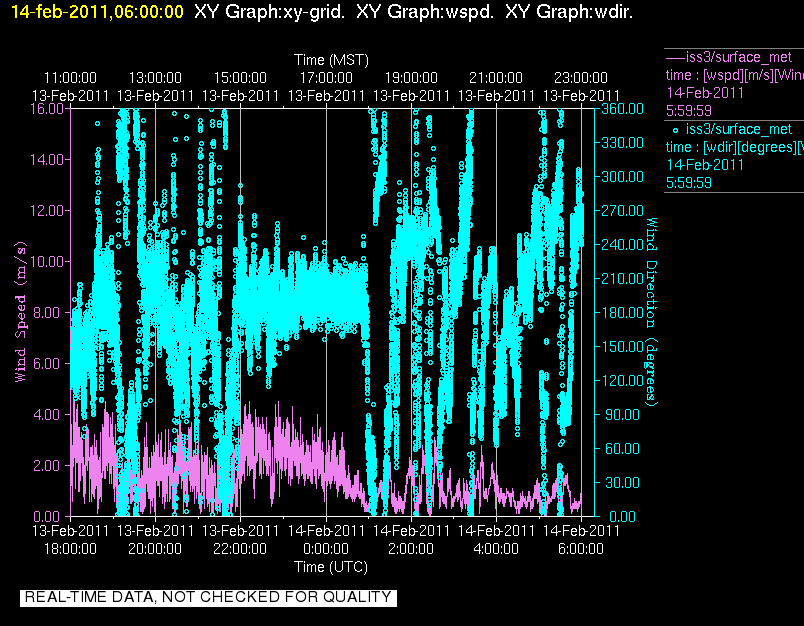Click the 330.00 wind direction tick label
804x626 pixels.
click(622, 143)
